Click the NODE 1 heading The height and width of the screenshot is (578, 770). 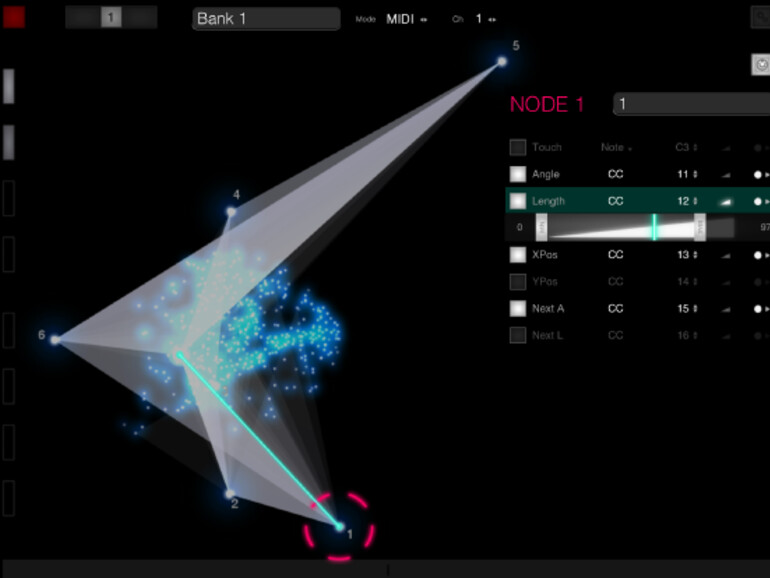(x=547, y=104)
